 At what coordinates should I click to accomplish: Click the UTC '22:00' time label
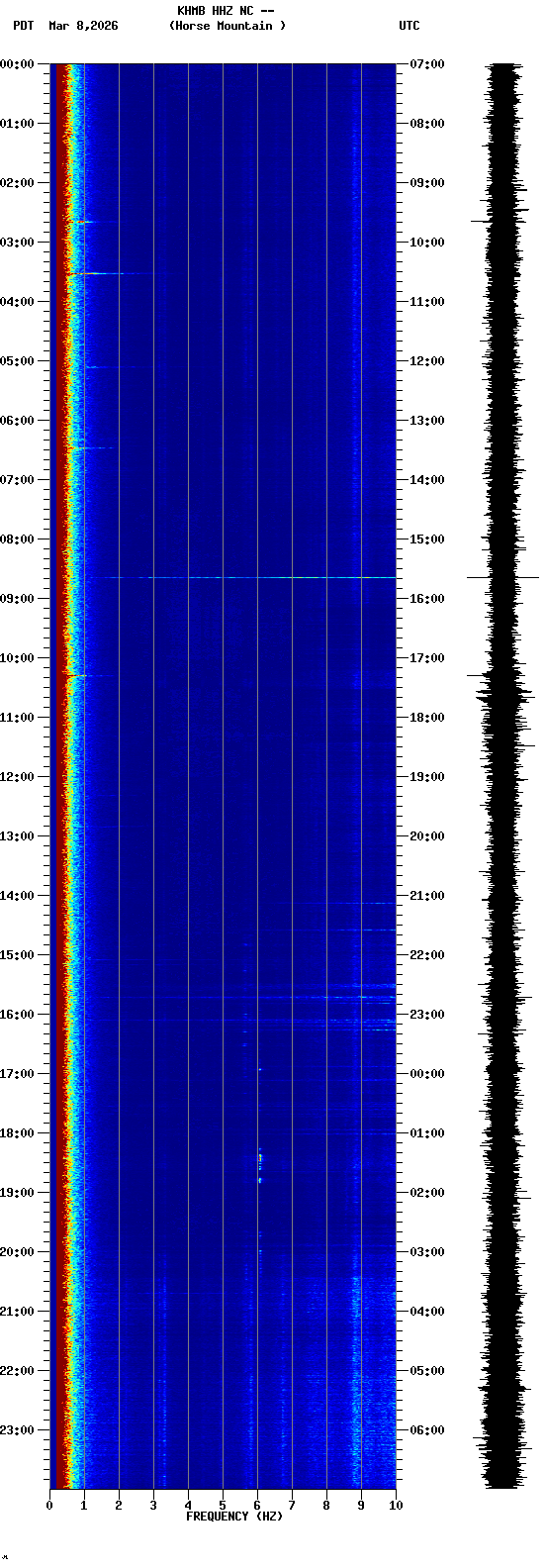tap(427, 955)
